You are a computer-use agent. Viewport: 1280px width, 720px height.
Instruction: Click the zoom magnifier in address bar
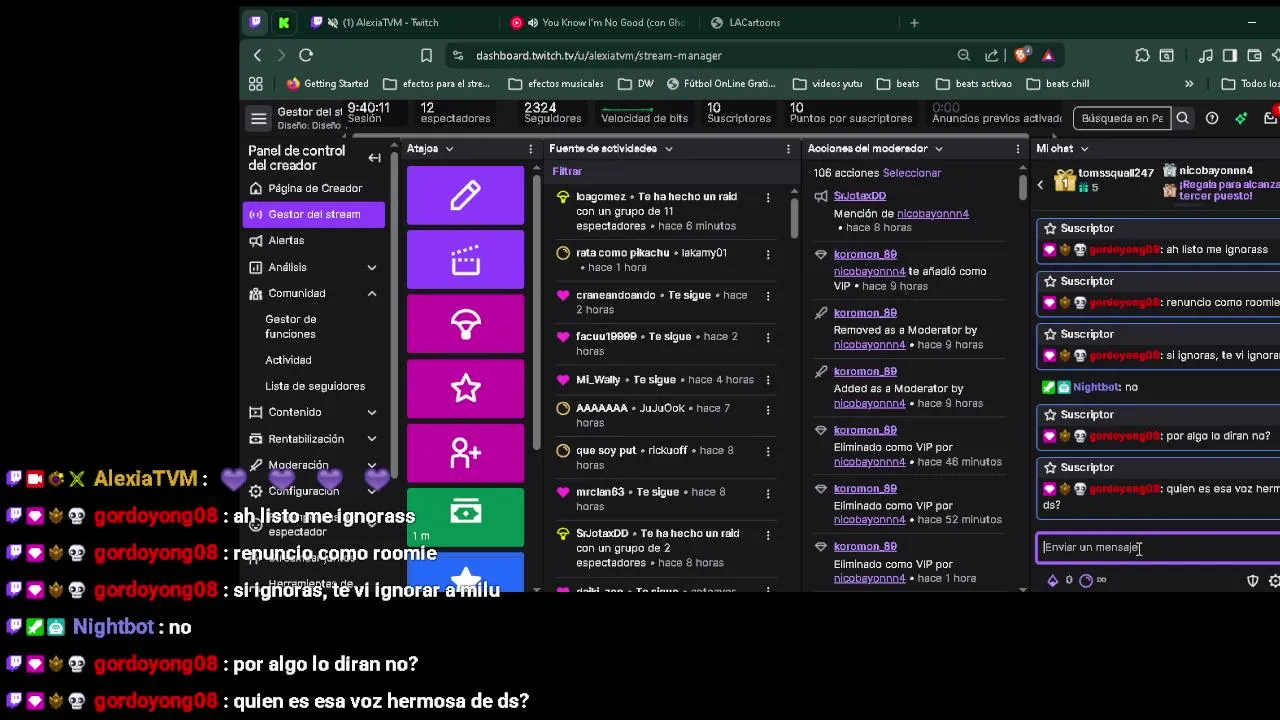point(964,55)
